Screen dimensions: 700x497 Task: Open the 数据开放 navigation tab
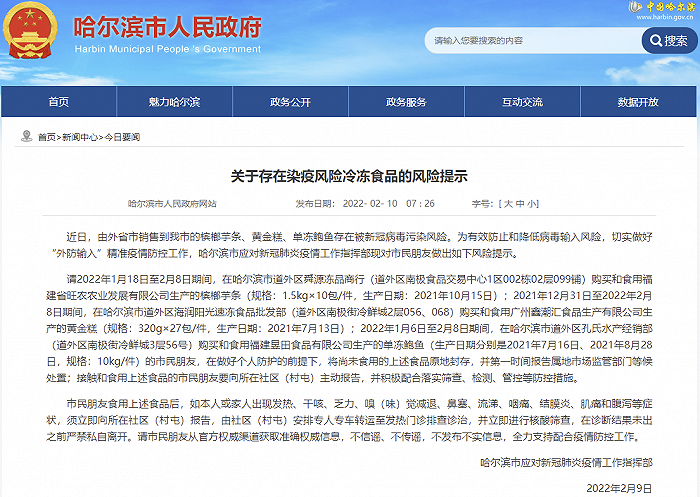[639, 102]
